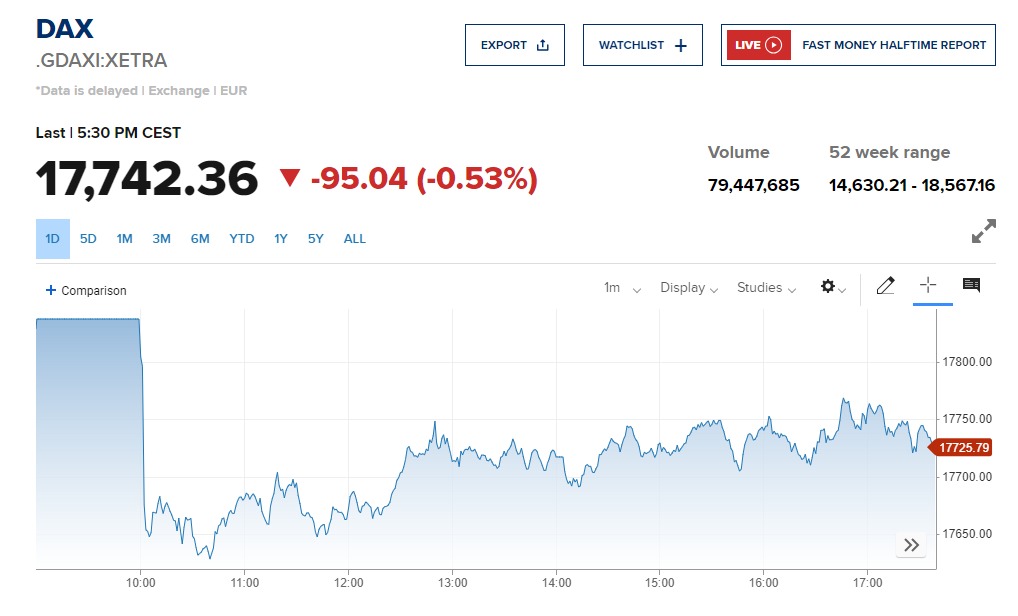
Task: Switch to the 5D time range
Action: (x=88, y=239)
